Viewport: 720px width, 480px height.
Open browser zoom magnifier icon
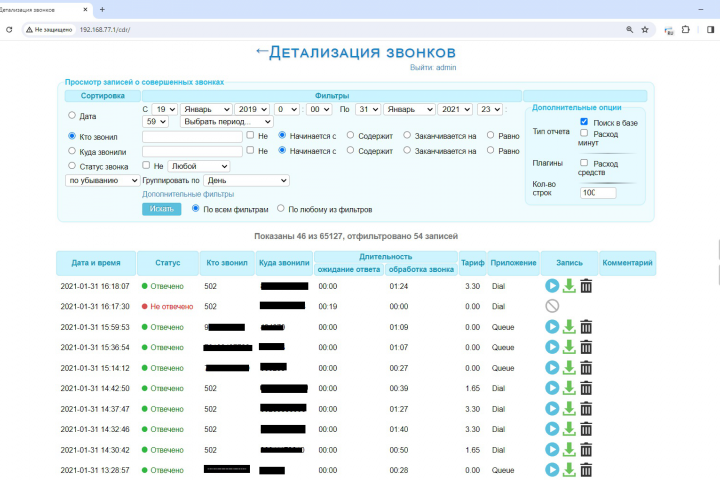[x=630, y=29]
